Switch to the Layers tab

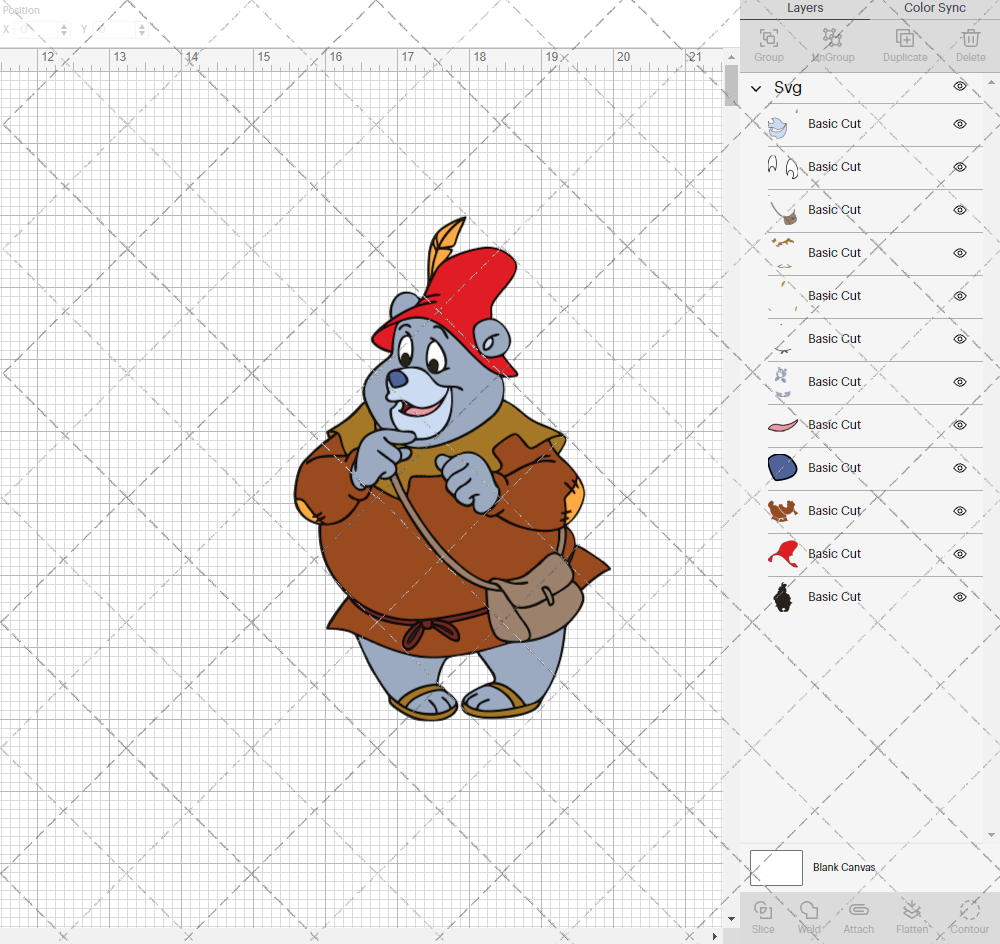click(x=805, y=8)
